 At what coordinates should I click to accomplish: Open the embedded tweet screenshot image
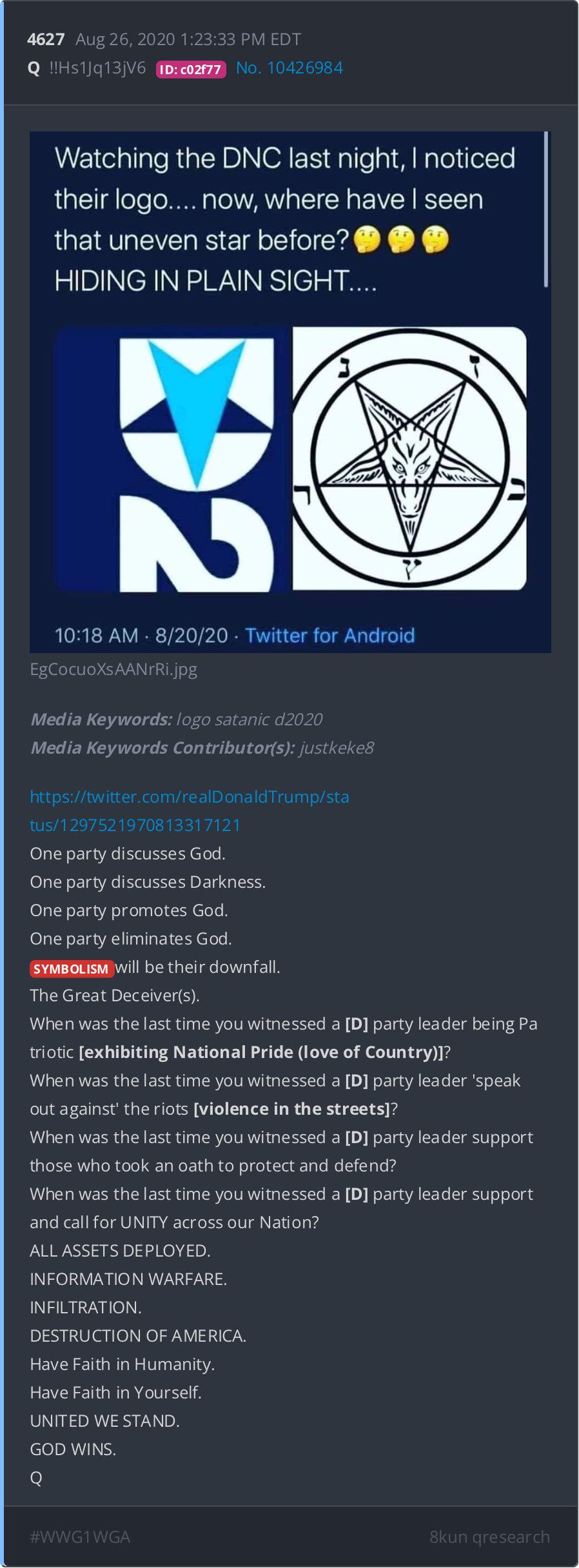(290, 392)
